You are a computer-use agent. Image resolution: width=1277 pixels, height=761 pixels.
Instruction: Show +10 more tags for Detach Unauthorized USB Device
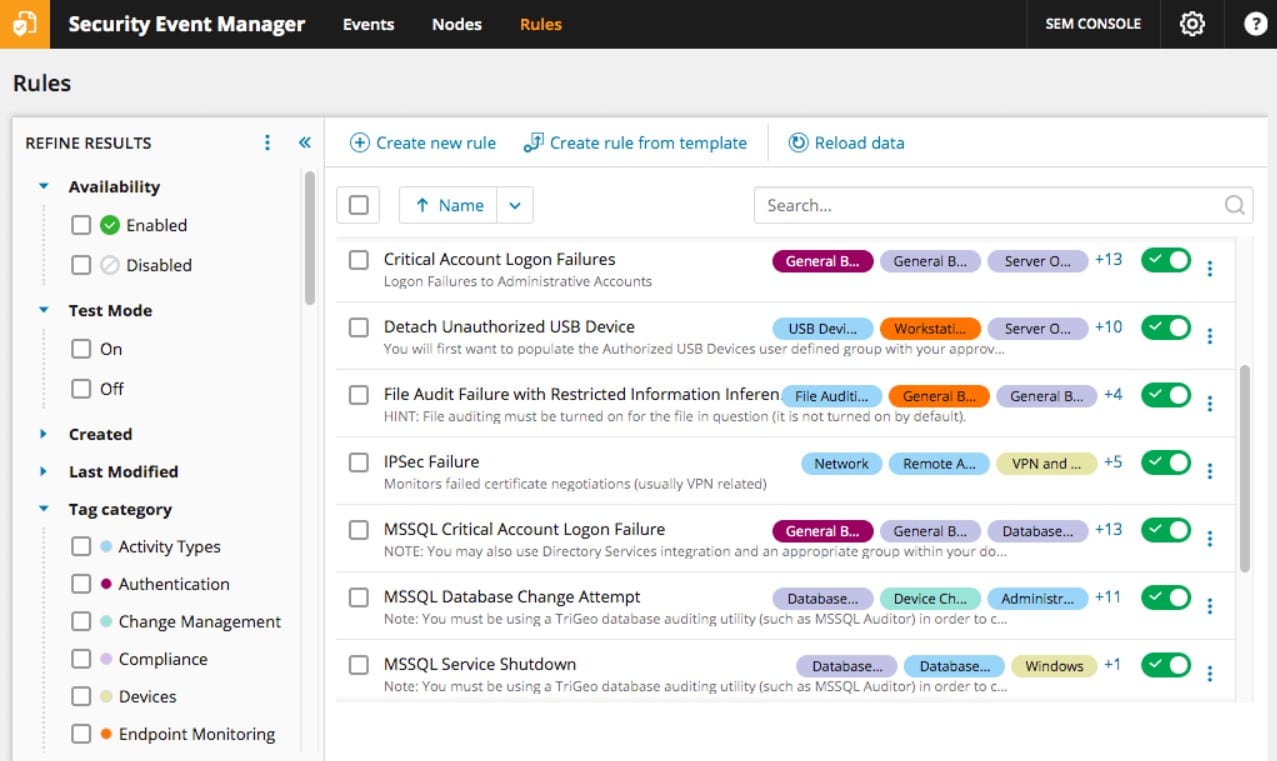(x=1108, y=327)
